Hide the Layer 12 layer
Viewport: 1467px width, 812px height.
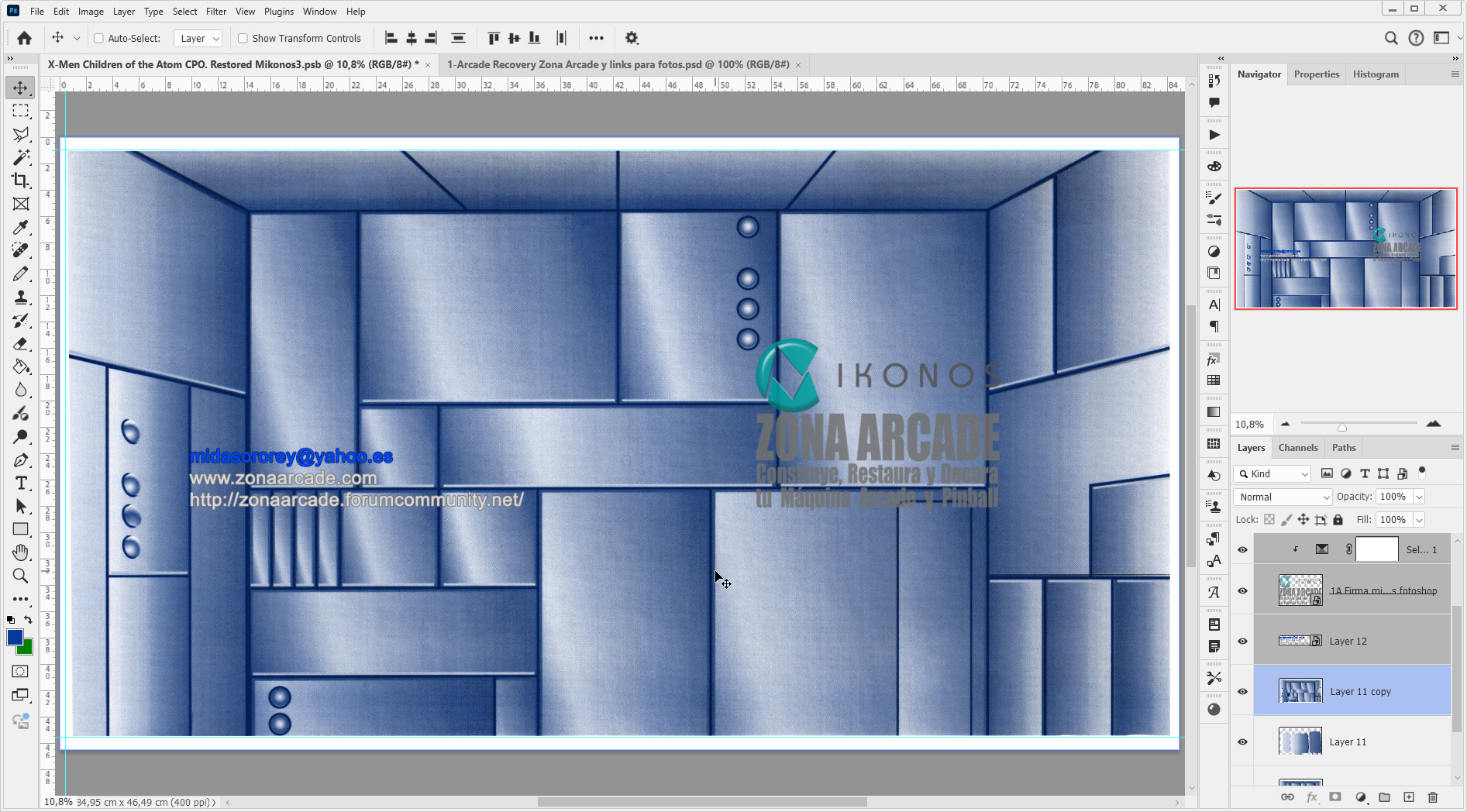coord(1242,641)
